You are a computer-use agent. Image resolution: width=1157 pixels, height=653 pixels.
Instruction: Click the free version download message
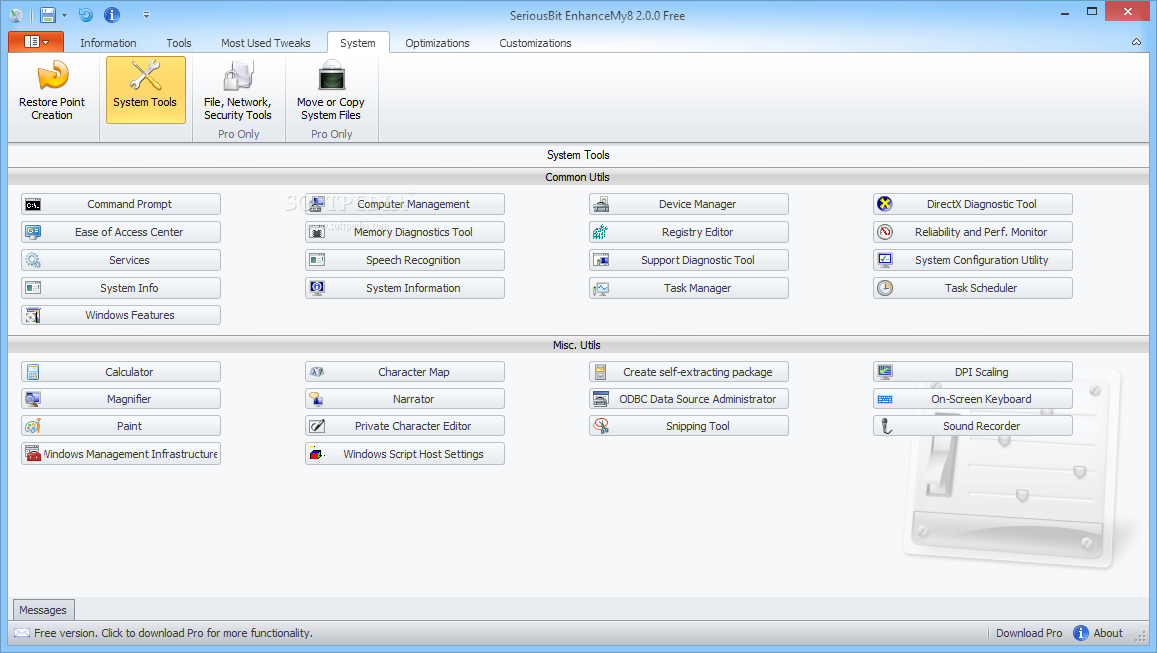click(173, 633)
